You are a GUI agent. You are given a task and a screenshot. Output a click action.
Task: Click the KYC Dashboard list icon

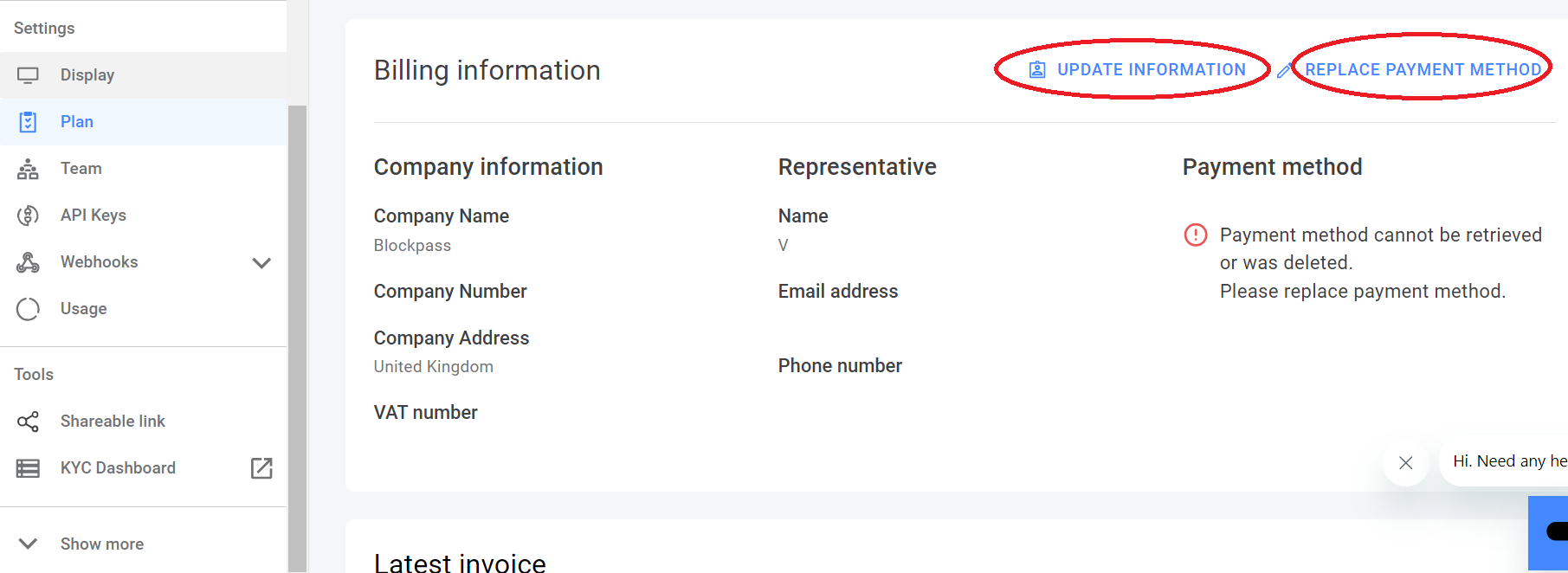[28, 468]
